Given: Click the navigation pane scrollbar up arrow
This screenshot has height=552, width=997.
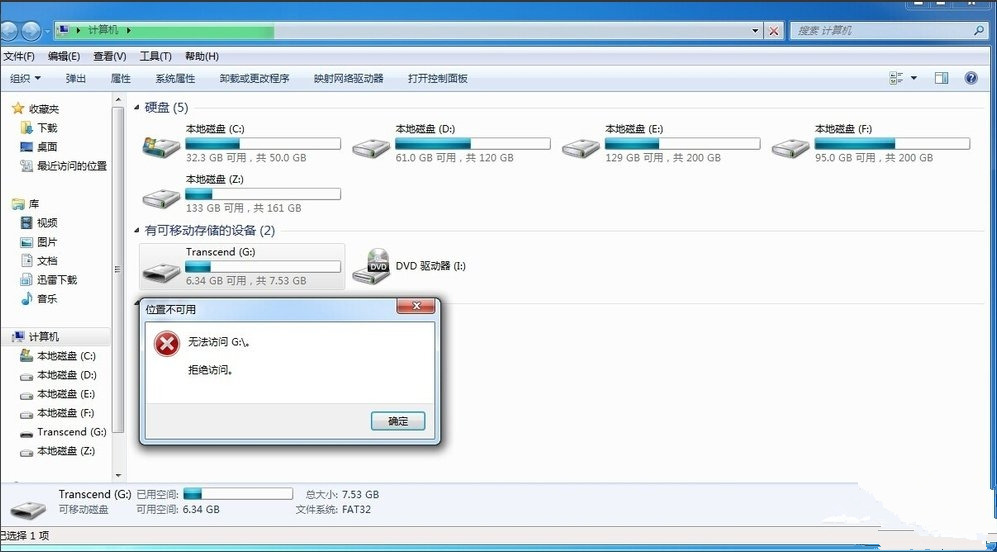Looking at the screenshot, I should 118,100.
